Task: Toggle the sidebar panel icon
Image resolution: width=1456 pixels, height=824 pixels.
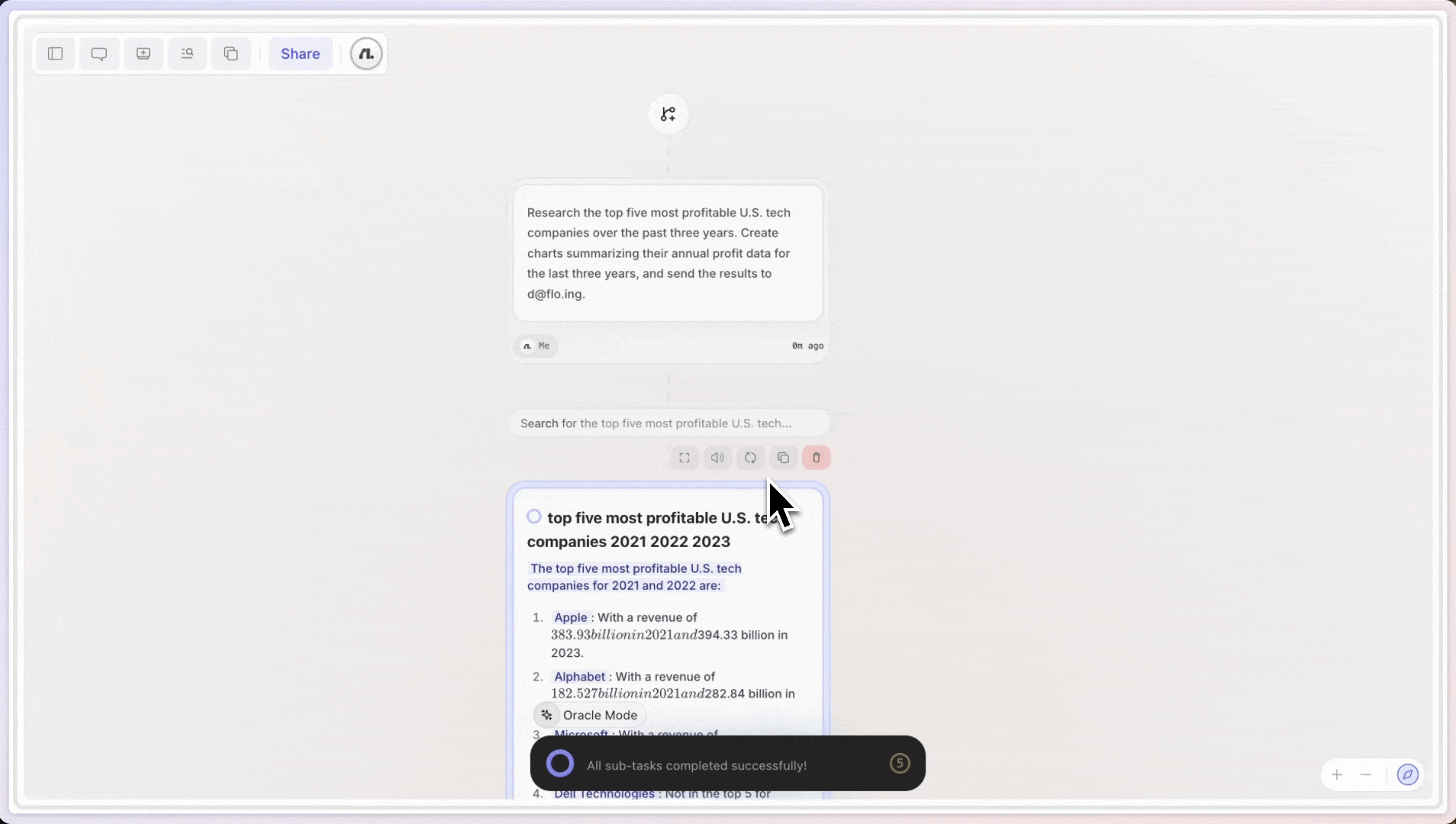Action: (55, 53)
